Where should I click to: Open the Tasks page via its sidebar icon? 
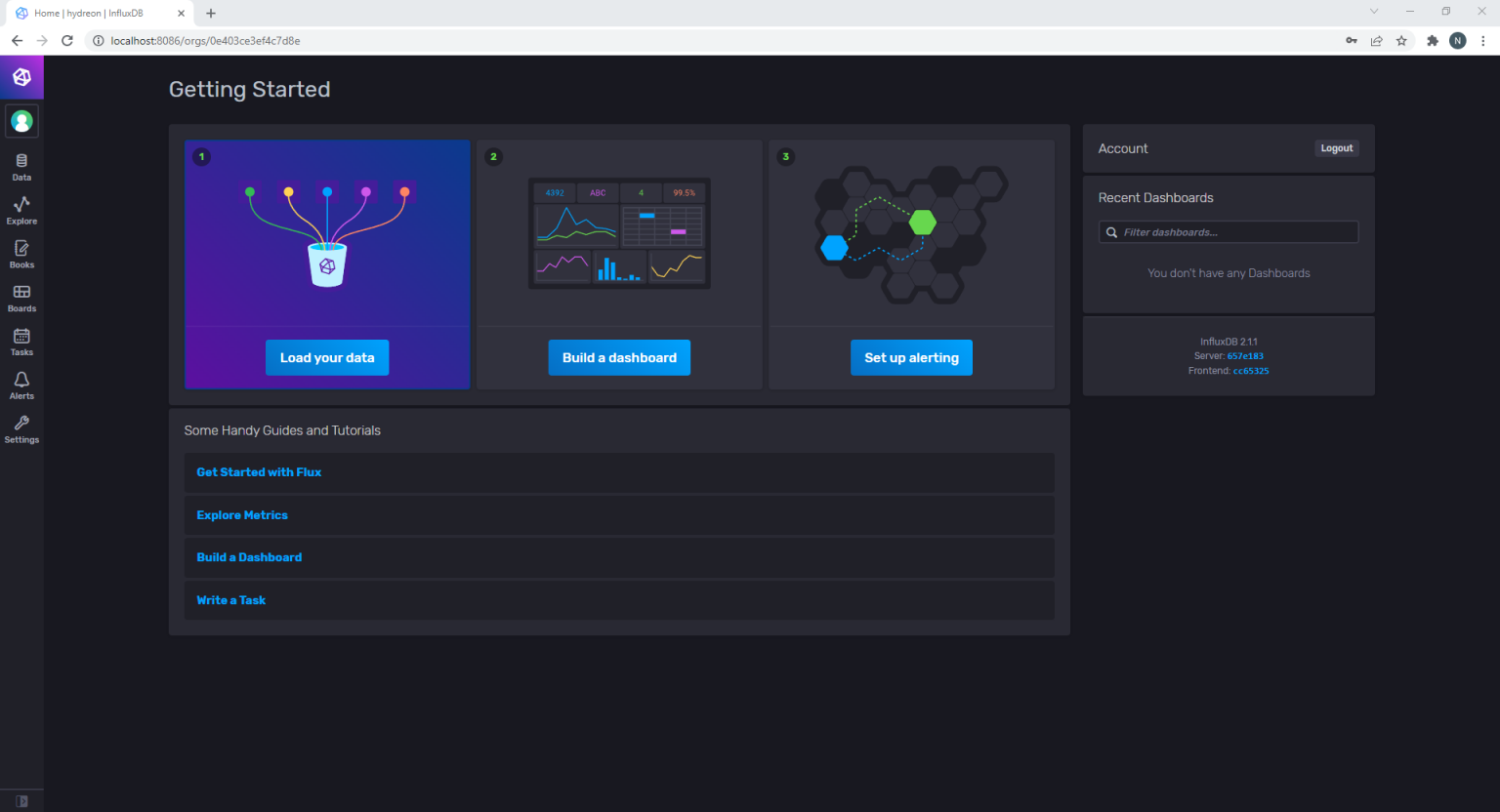21,341
